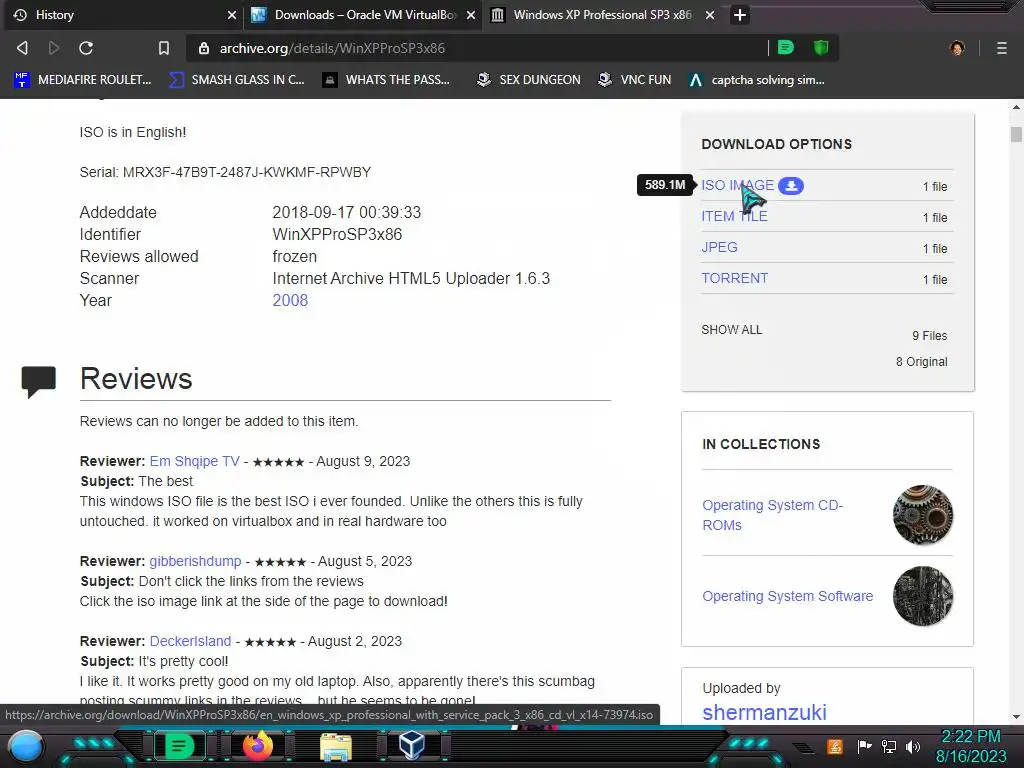Image resolution: width=1024 pixels, height=768 pixels.
Task: Click the 2018-09-17 00:39:33 Addeddate value
Action: click(347, 212)
